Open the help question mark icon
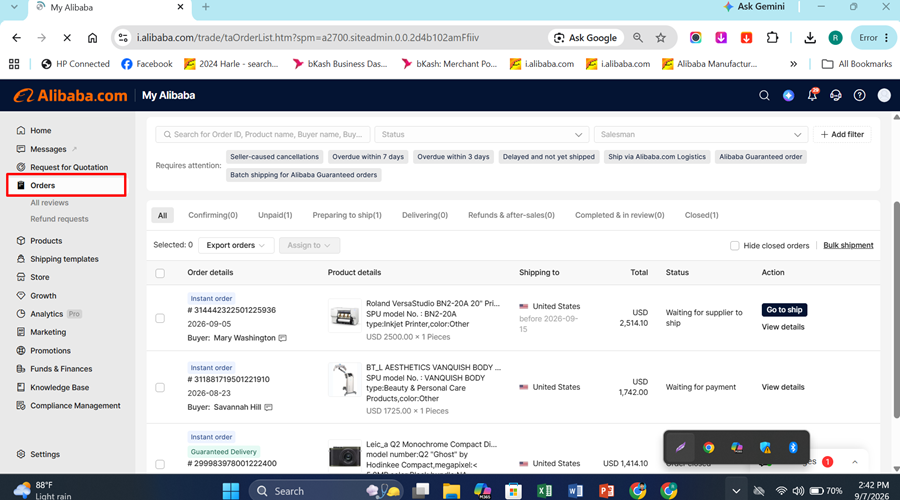 859,95
